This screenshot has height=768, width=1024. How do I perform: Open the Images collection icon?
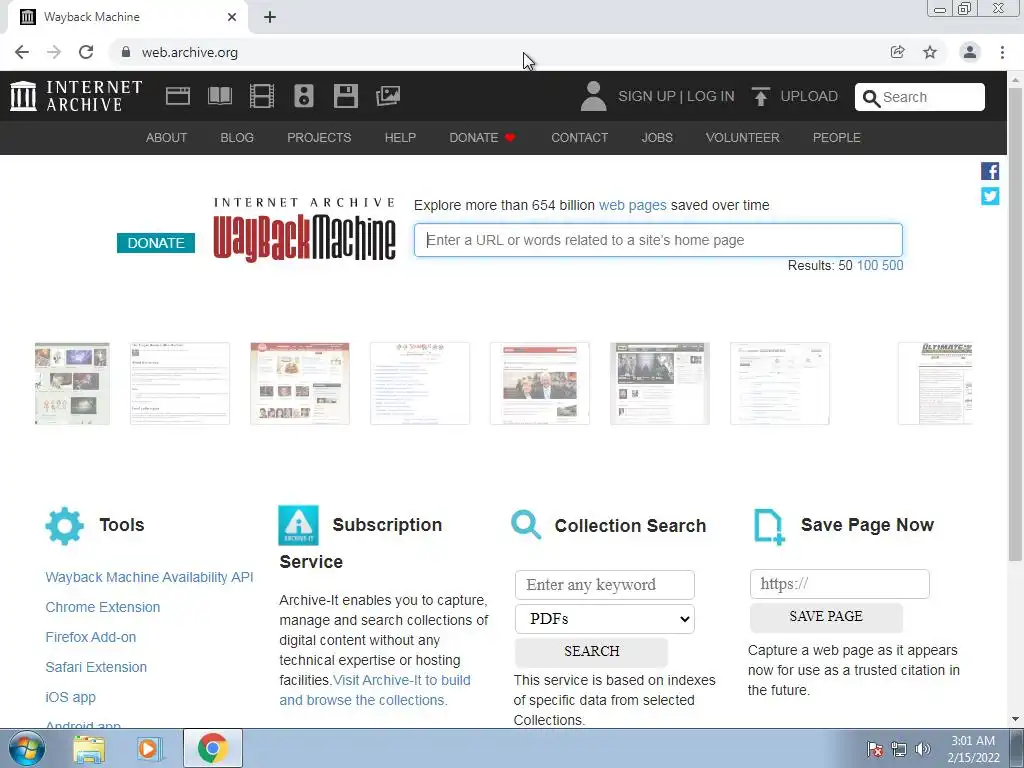point(388,96)
